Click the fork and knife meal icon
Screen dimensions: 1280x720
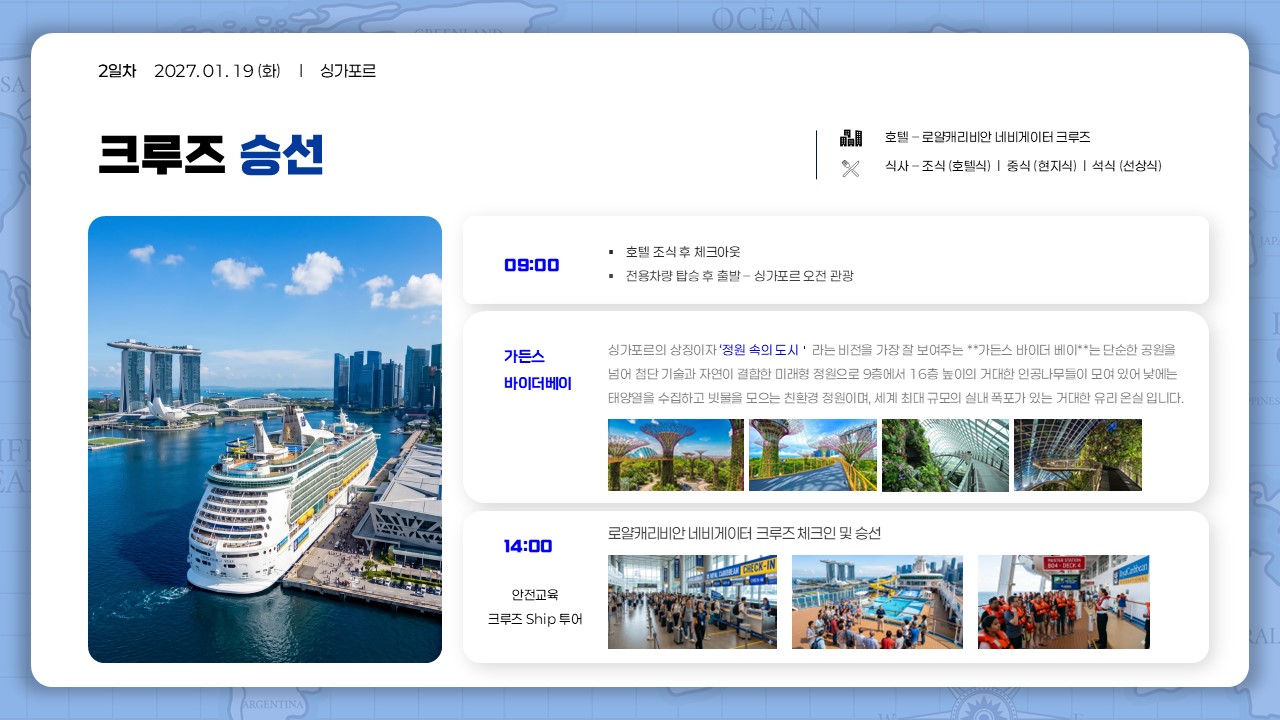851,168
